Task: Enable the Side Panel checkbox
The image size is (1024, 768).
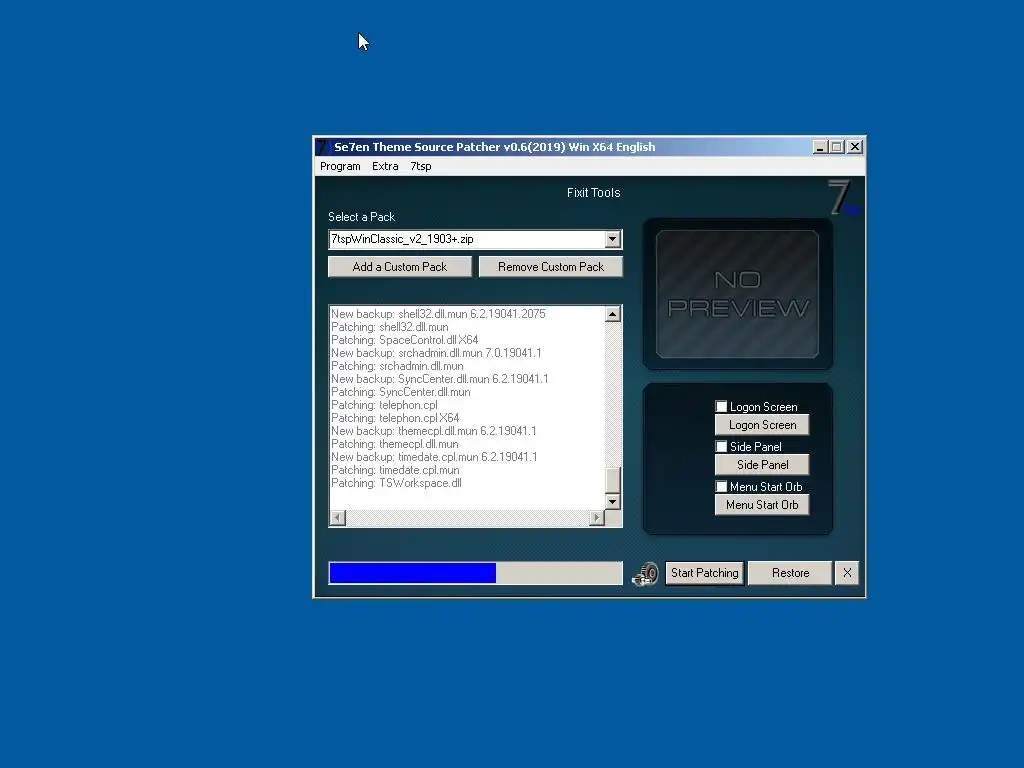Action: pos(721,447)
